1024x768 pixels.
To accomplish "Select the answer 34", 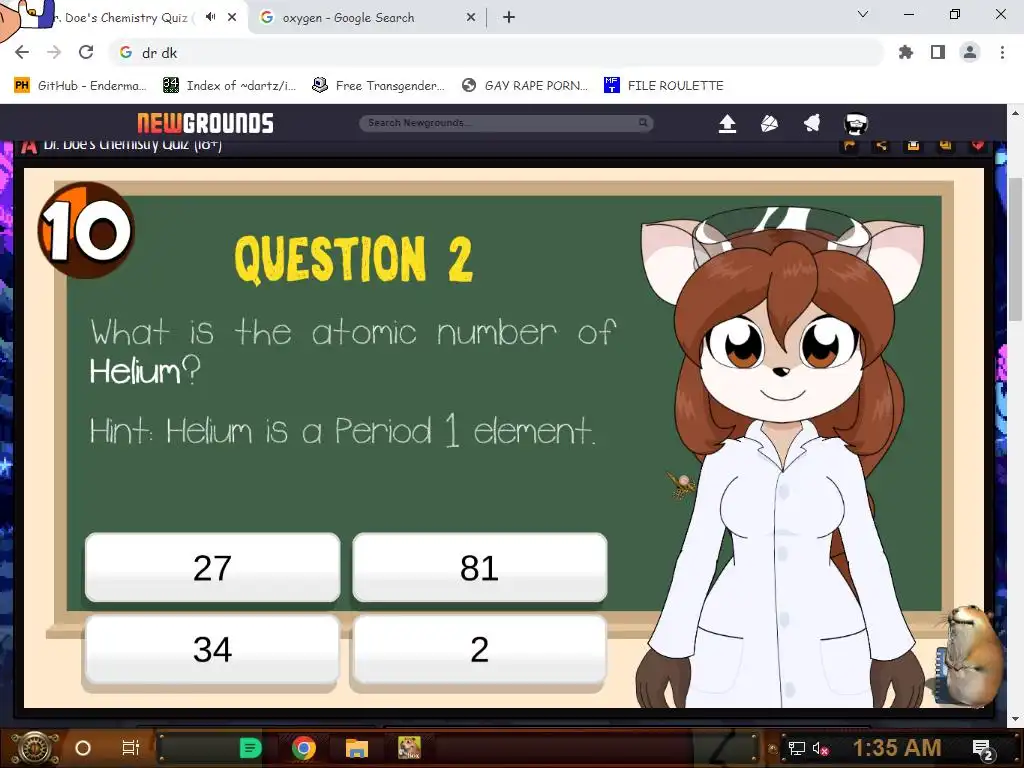I will (x=212, y=649).
